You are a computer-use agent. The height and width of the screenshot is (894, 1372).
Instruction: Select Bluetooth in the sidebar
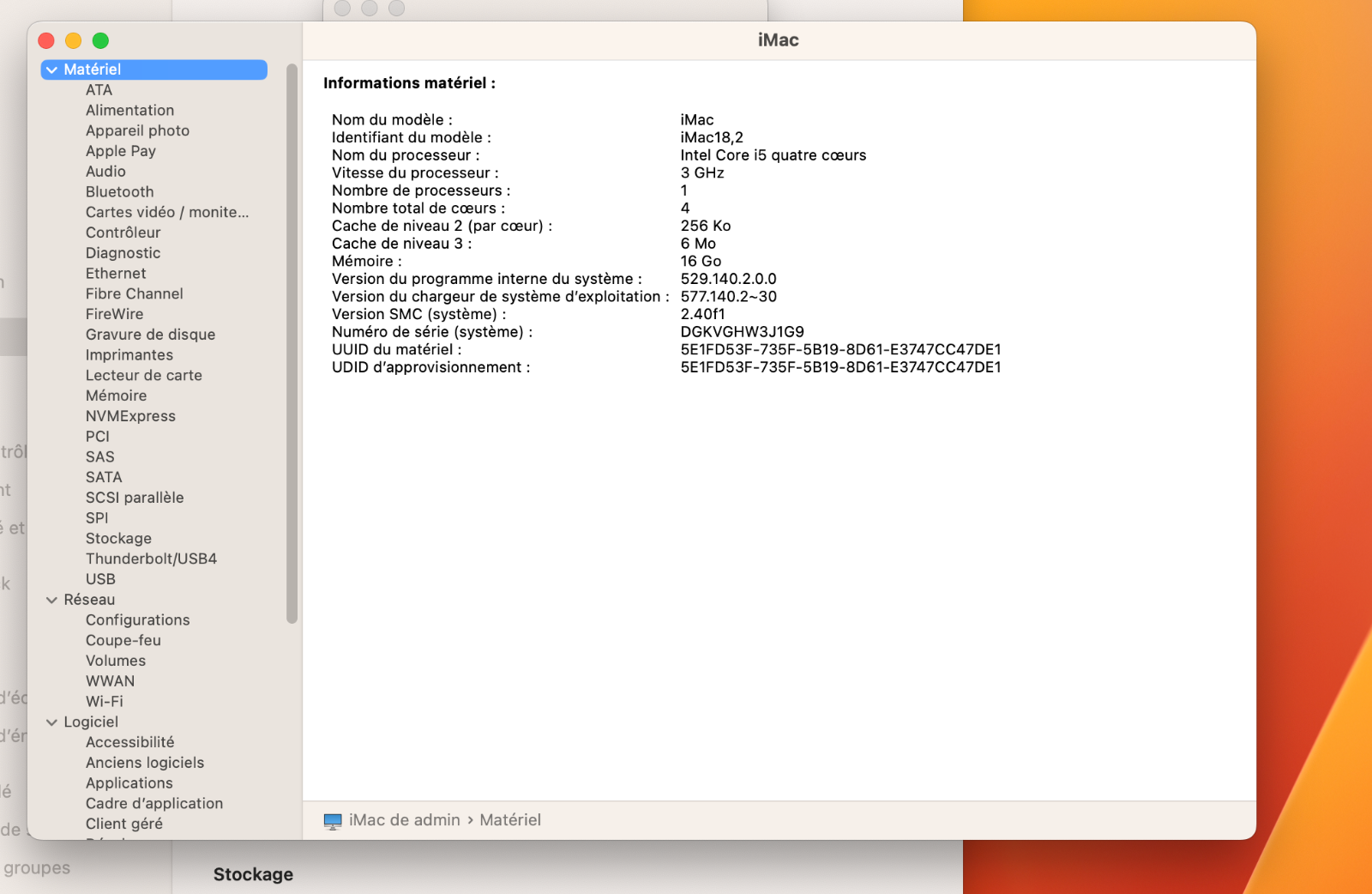click(x=120, y=192)
